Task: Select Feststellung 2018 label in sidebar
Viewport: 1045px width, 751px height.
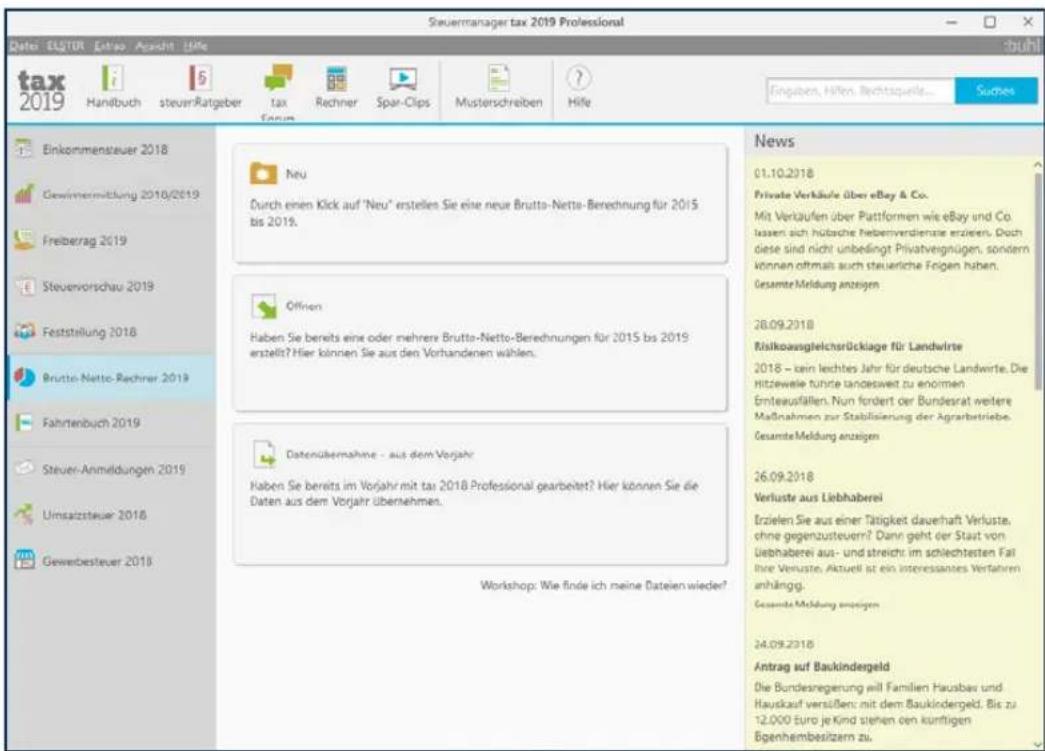Action: click(89, 332)
